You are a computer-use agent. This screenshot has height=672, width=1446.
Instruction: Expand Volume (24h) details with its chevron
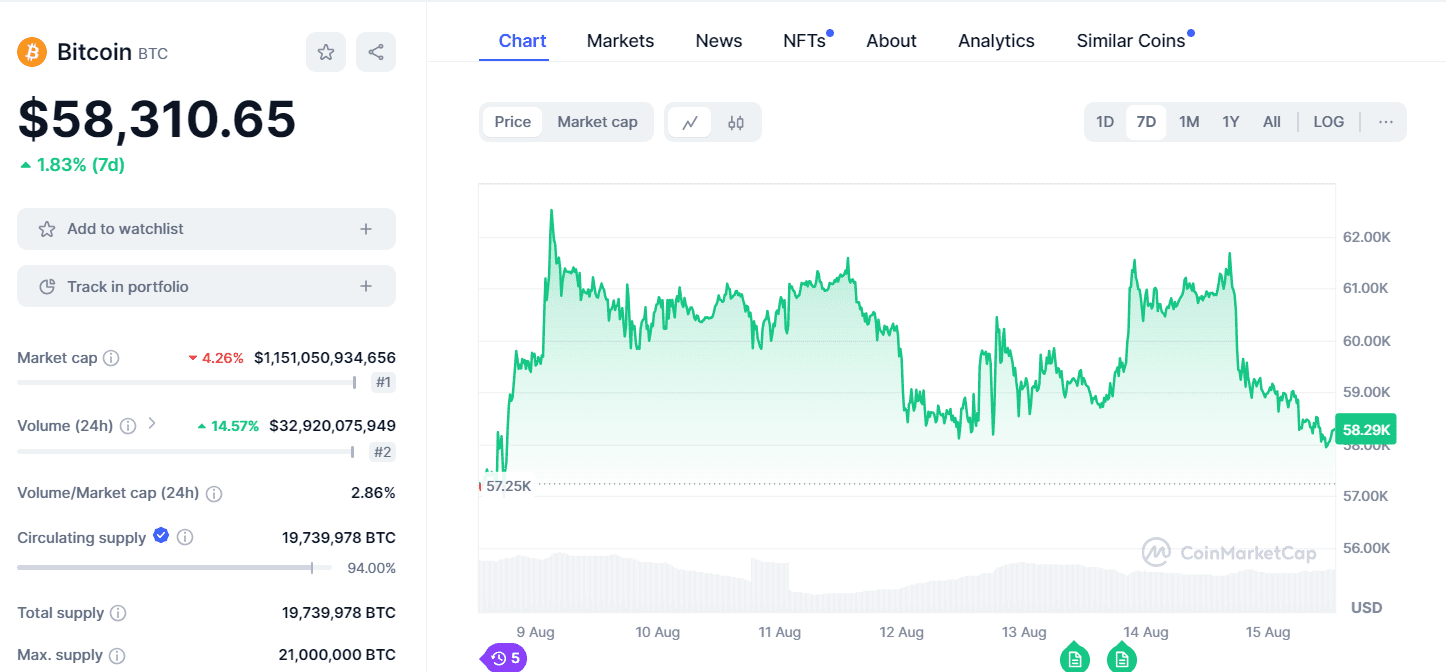tap(151, 424)
